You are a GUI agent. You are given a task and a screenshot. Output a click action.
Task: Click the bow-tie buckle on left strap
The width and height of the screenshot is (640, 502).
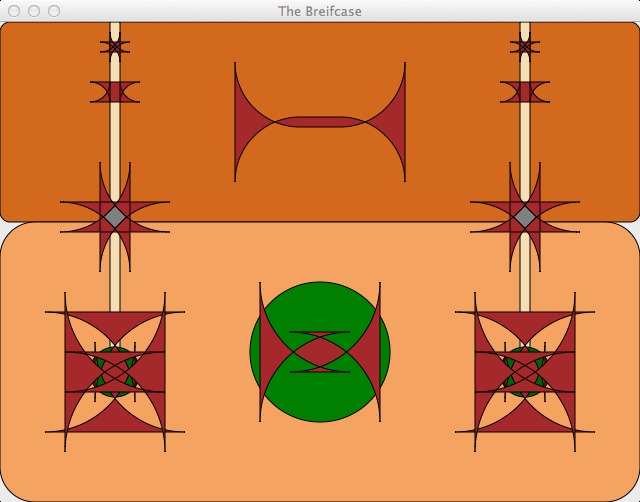pos(115,92)
